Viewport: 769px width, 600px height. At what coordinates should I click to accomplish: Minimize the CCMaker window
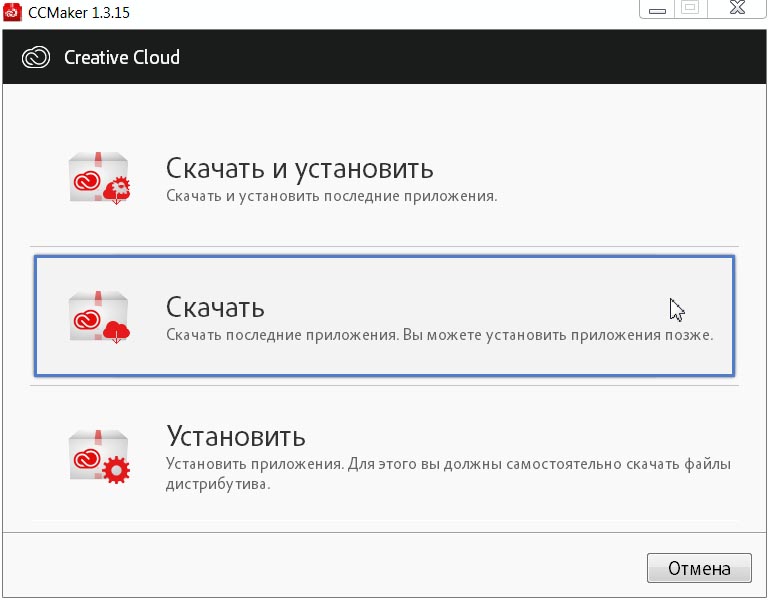[x=657, y=9]
